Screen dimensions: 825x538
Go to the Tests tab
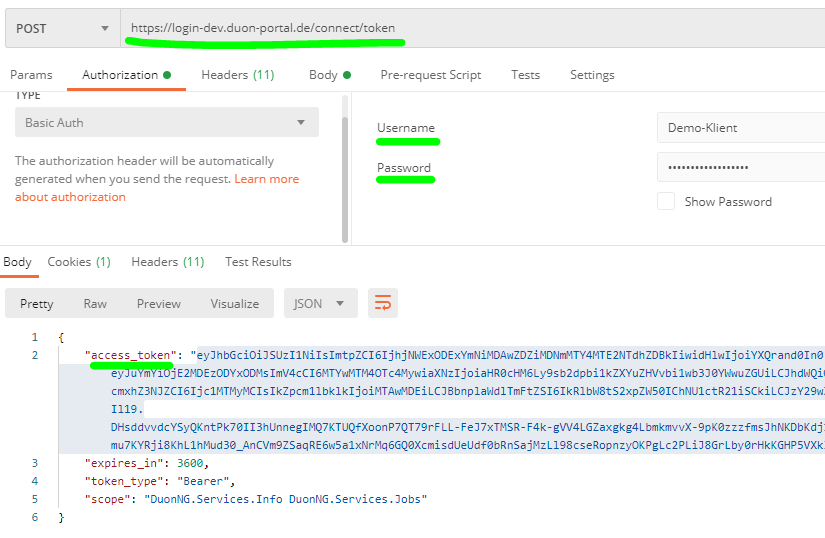point(525,75)
